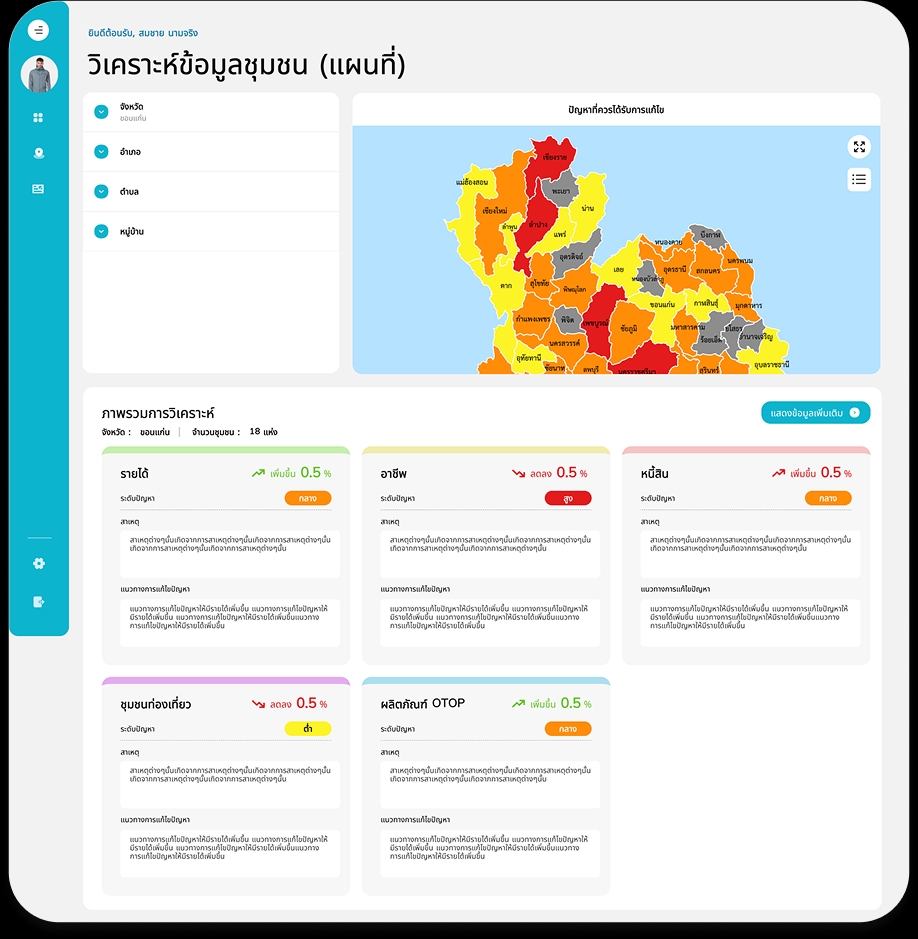
Task: Click the ปัญหาที่ควรได้รับการแก้ไข map title
Action: coord(616,110)
